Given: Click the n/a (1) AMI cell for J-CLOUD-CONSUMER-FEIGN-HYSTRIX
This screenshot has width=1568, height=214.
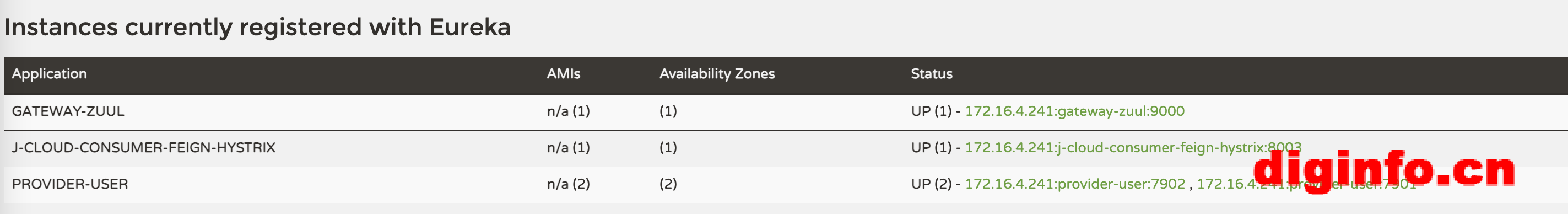Looking at the screenshot, I should tap(568, 148).
